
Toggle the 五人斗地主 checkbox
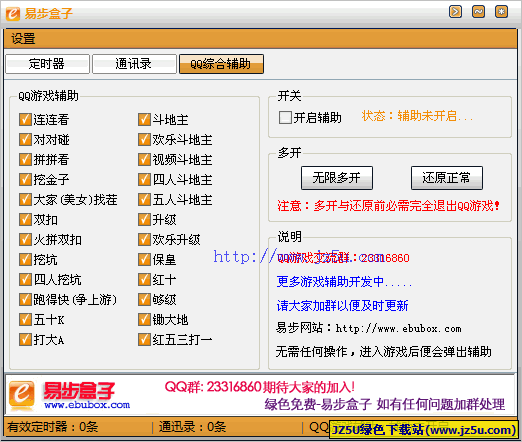coord(144,199)
